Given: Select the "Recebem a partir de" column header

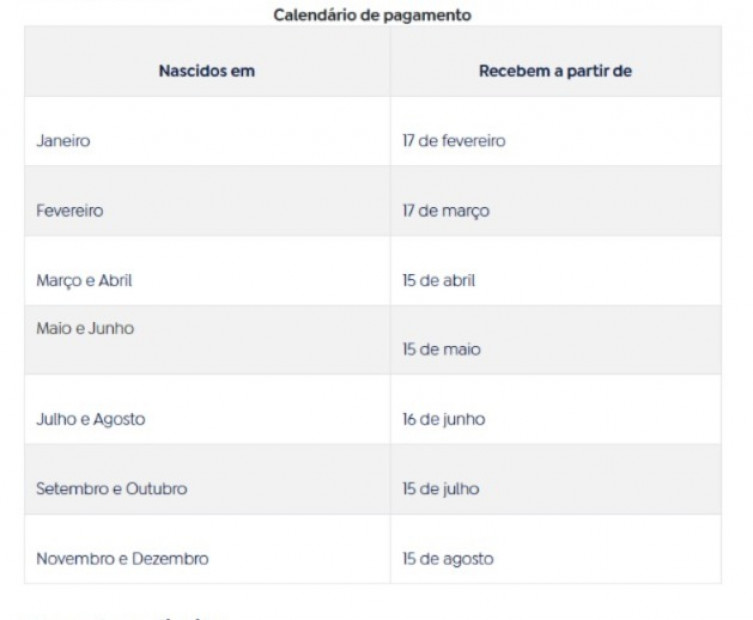Looking at the screenshot, I should (x=555, y=71).
